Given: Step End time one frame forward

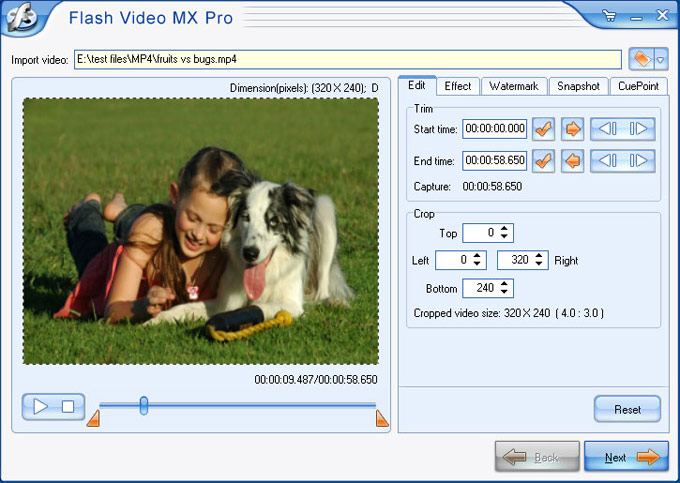Looking at the screenshot, I should click(x=639, y=161).
